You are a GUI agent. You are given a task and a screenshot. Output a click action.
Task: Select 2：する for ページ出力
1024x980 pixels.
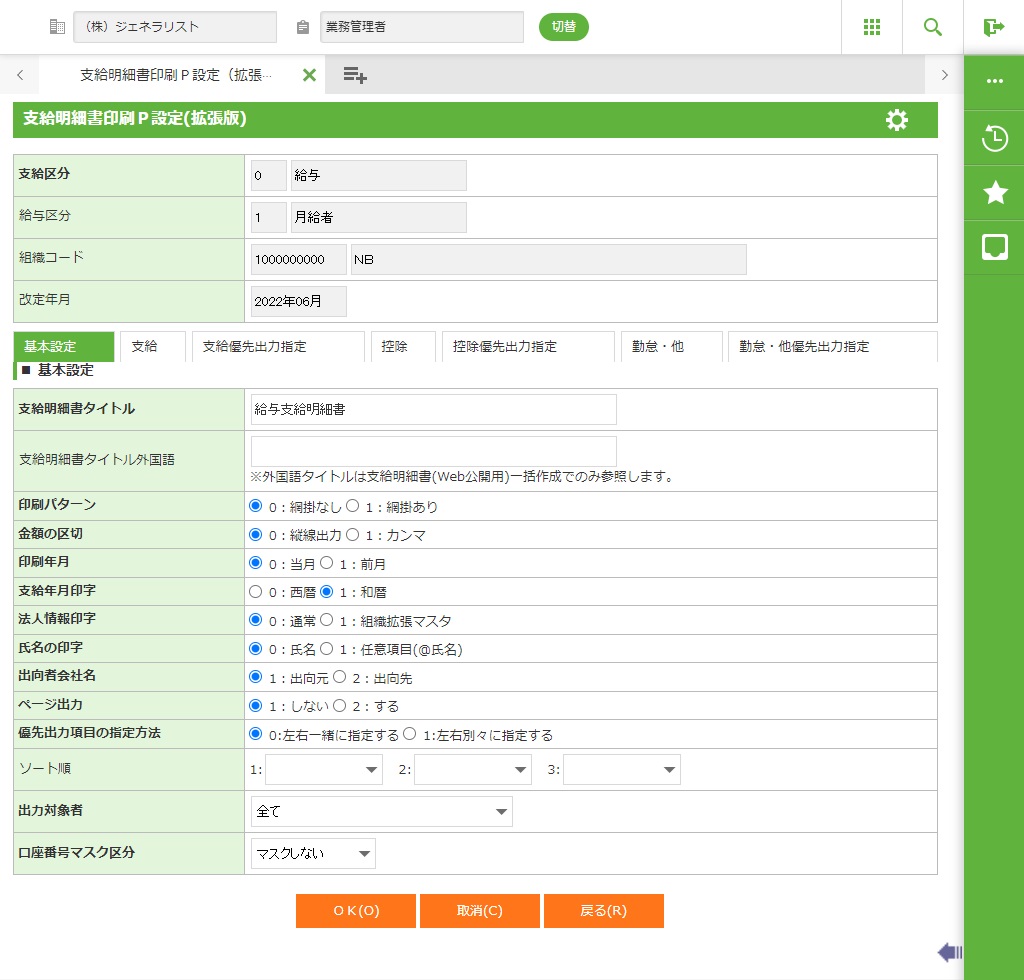tap(340, 706)
